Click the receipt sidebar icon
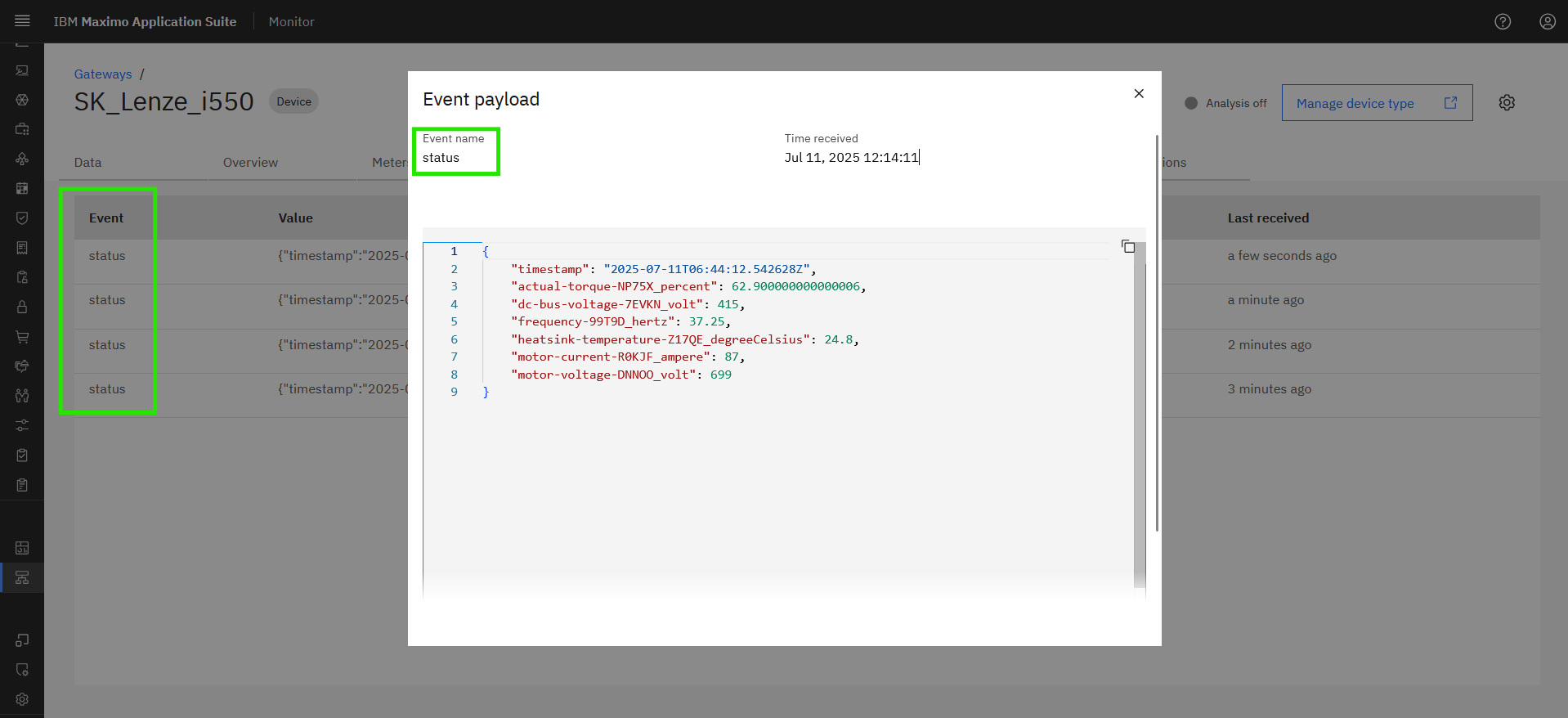This screenshot has height=718, width=1568. point(22,248)
